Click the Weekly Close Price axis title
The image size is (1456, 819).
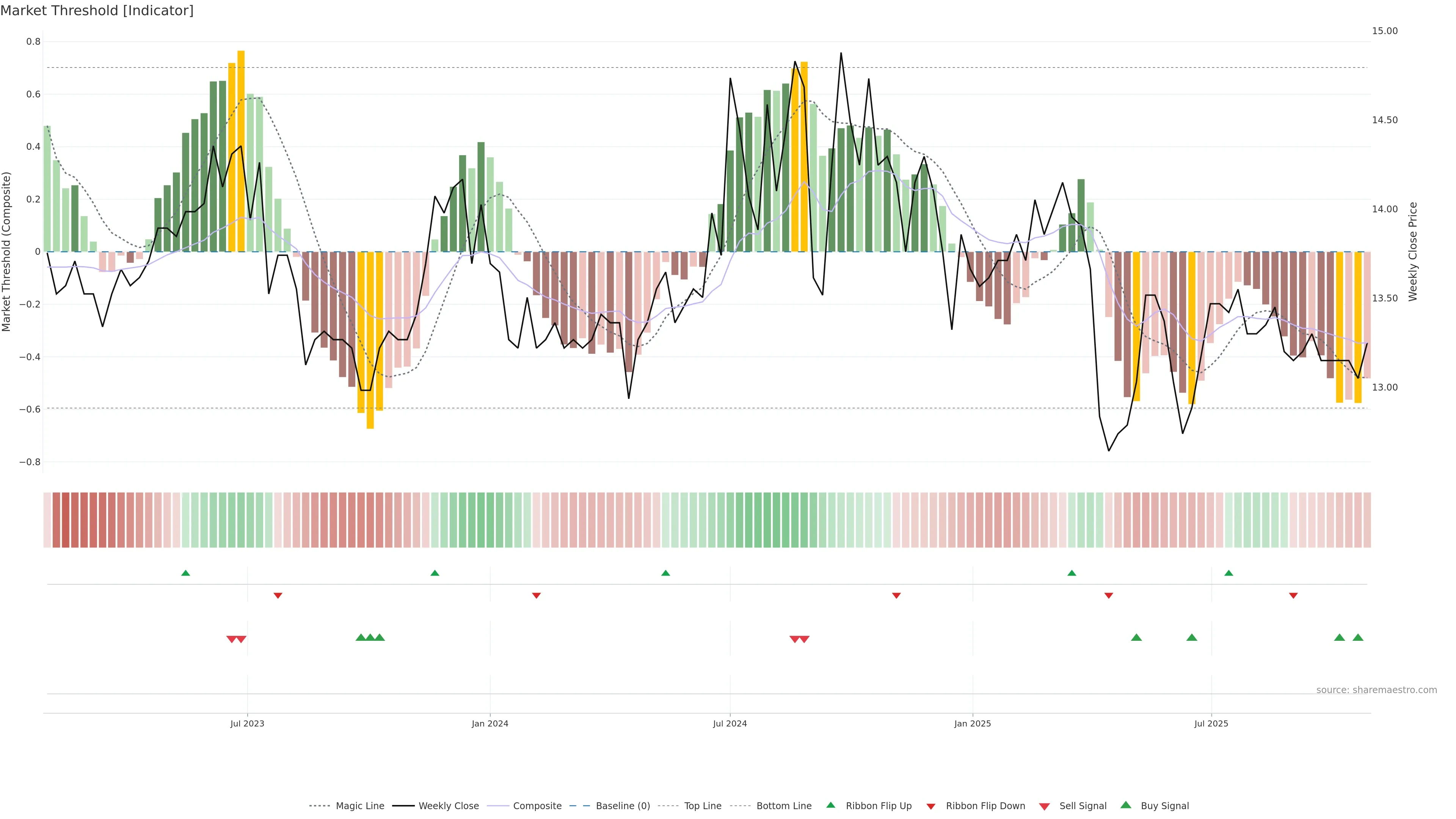[1412, 251]
